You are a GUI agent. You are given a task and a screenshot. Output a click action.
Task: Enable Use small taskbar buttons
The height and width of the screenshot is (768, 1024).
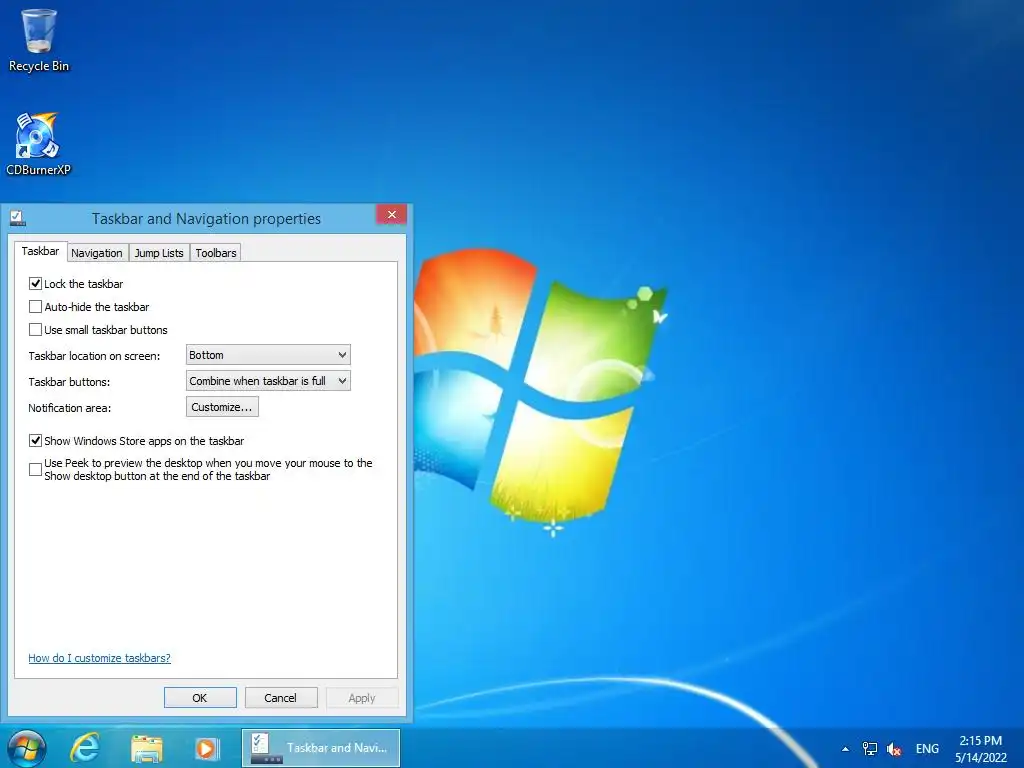click(35, 329)
